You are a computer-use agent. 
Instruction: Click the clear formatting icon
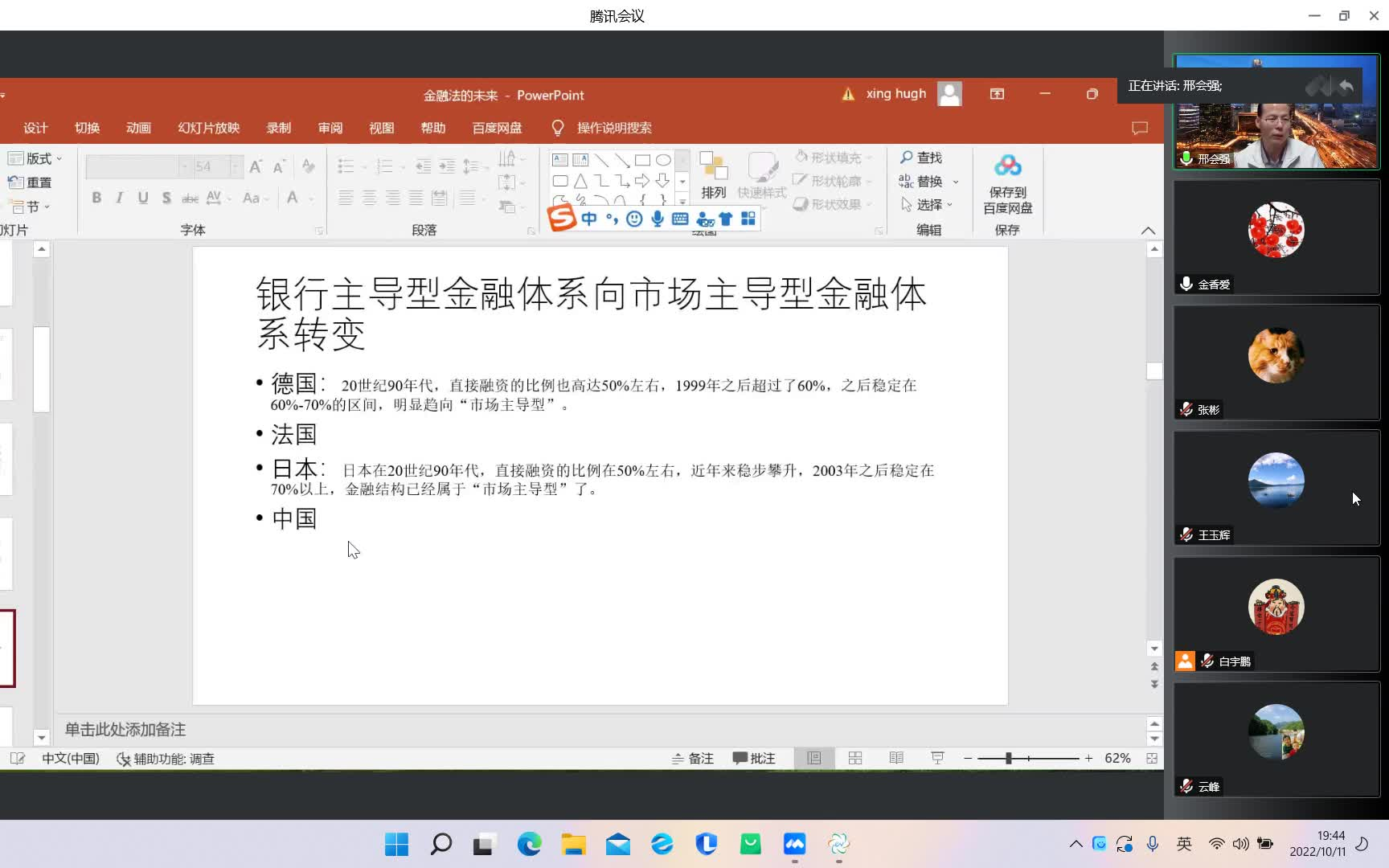(309, 166)
